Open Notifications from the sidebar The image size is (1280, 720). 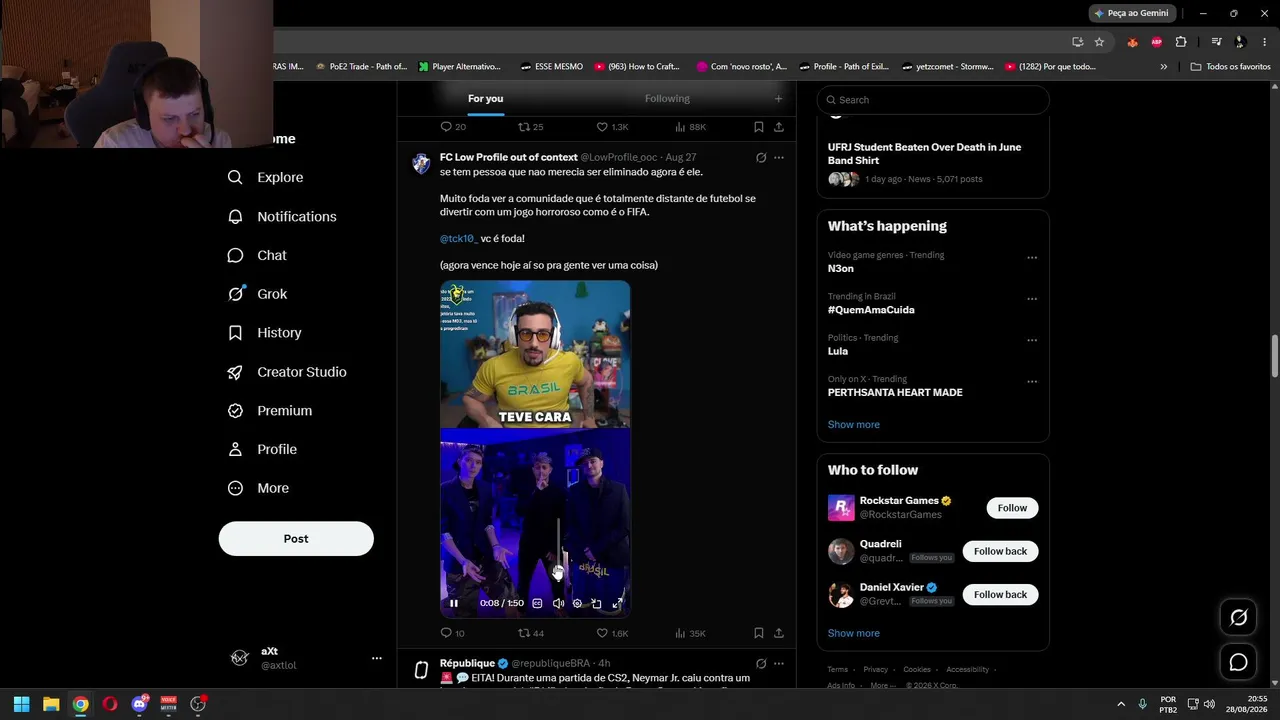click(282, 216)
